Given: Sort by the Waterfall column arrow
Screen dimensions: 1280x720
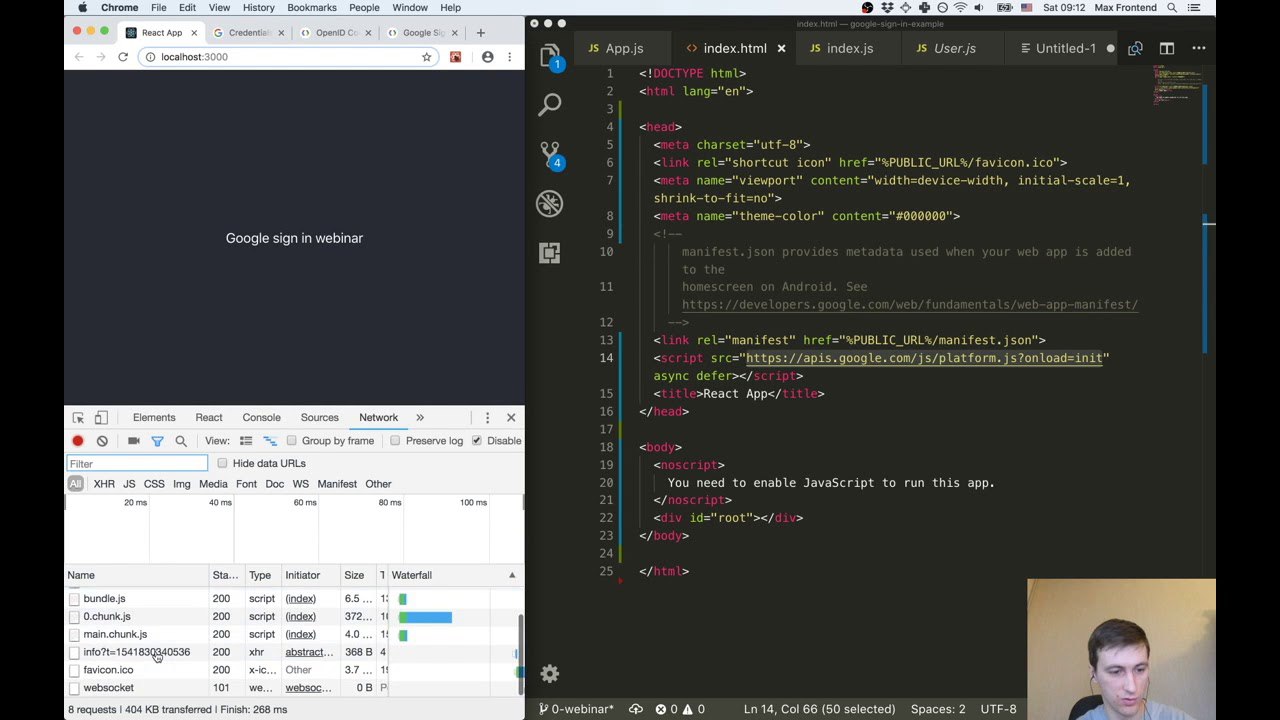Looking at the screenshot, I should click(512, 575).
